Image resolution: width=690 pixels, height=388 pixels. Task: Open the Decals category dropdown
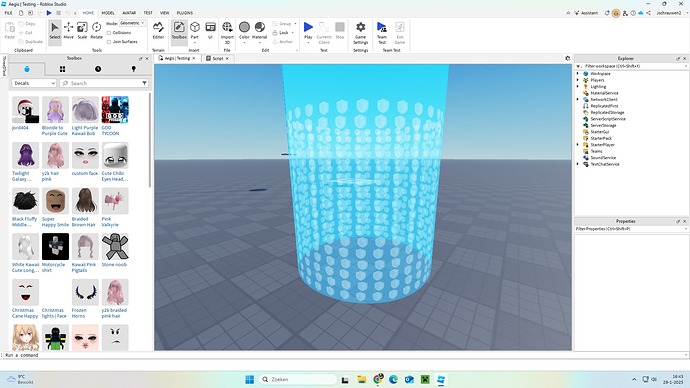click(x=34, y=83)
